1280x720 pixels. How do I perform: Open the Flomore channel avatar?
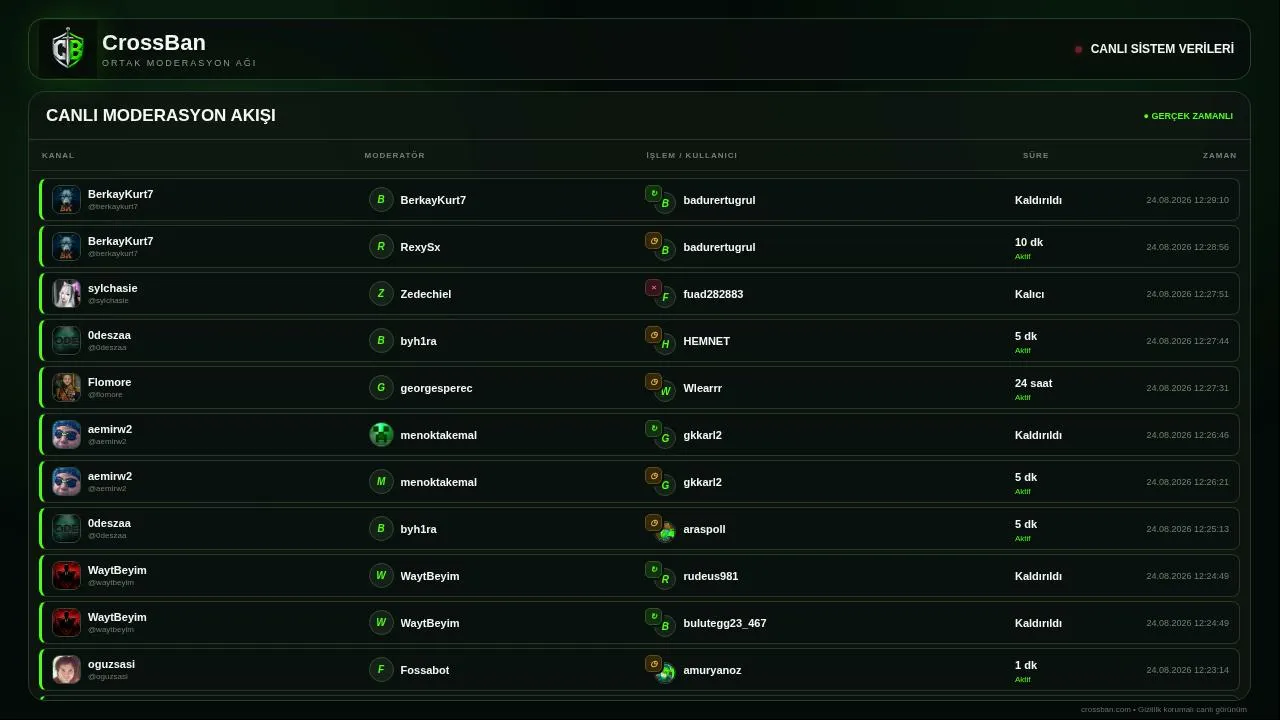pyautogui.click(x=66, y=387)
